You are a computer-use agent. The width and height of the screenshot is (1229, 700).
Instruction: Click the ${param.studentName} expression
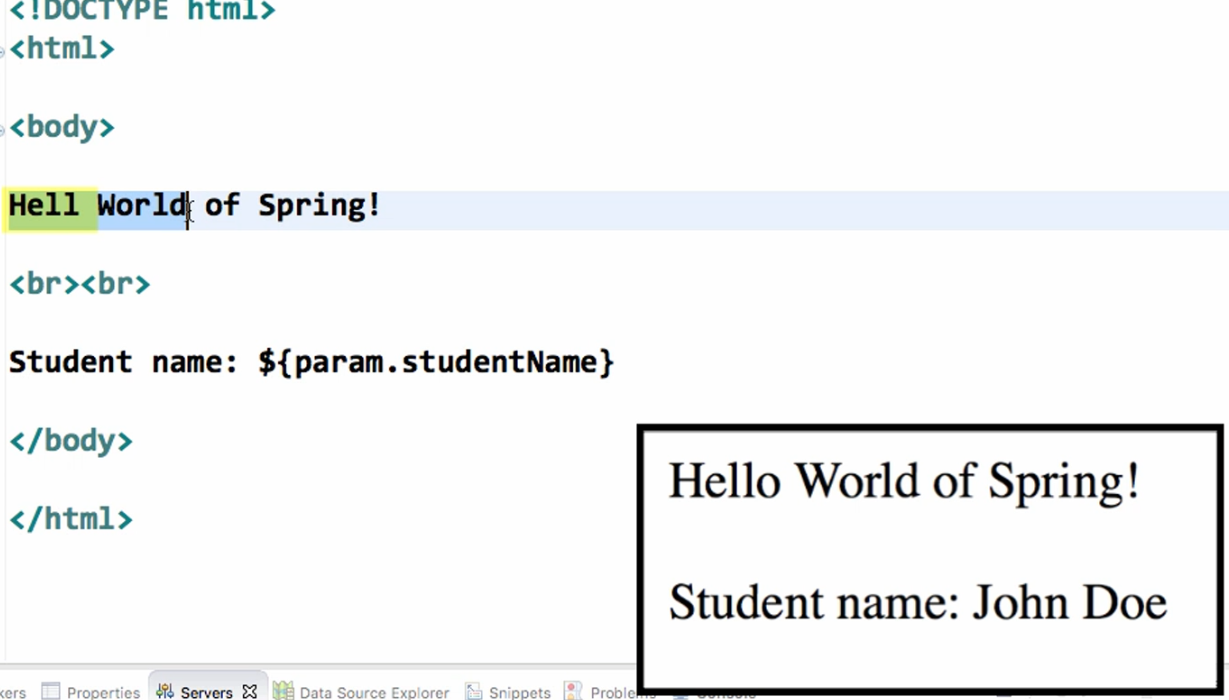pyautogui.click(x=436, y=362)
